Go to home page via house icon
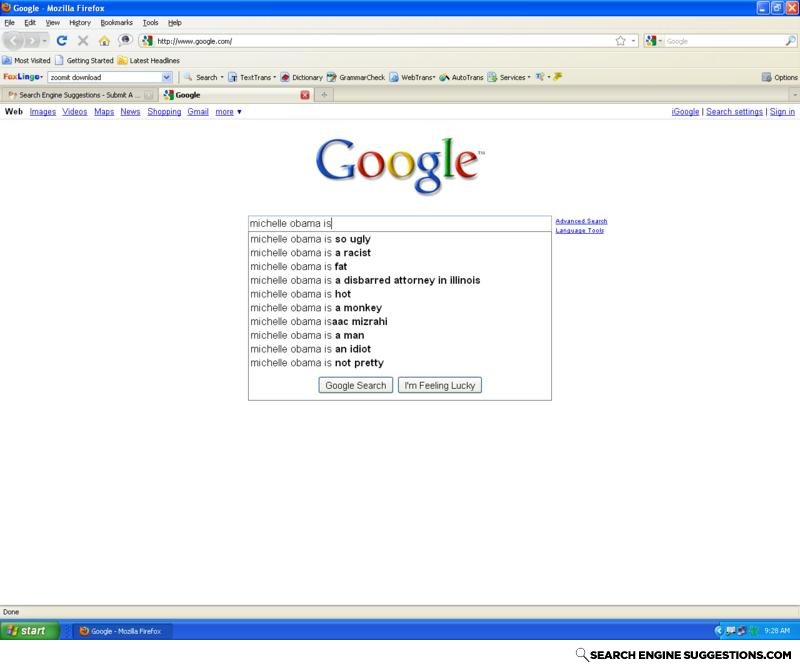Viewport: 800px width, 666px height. pos(104,41)
